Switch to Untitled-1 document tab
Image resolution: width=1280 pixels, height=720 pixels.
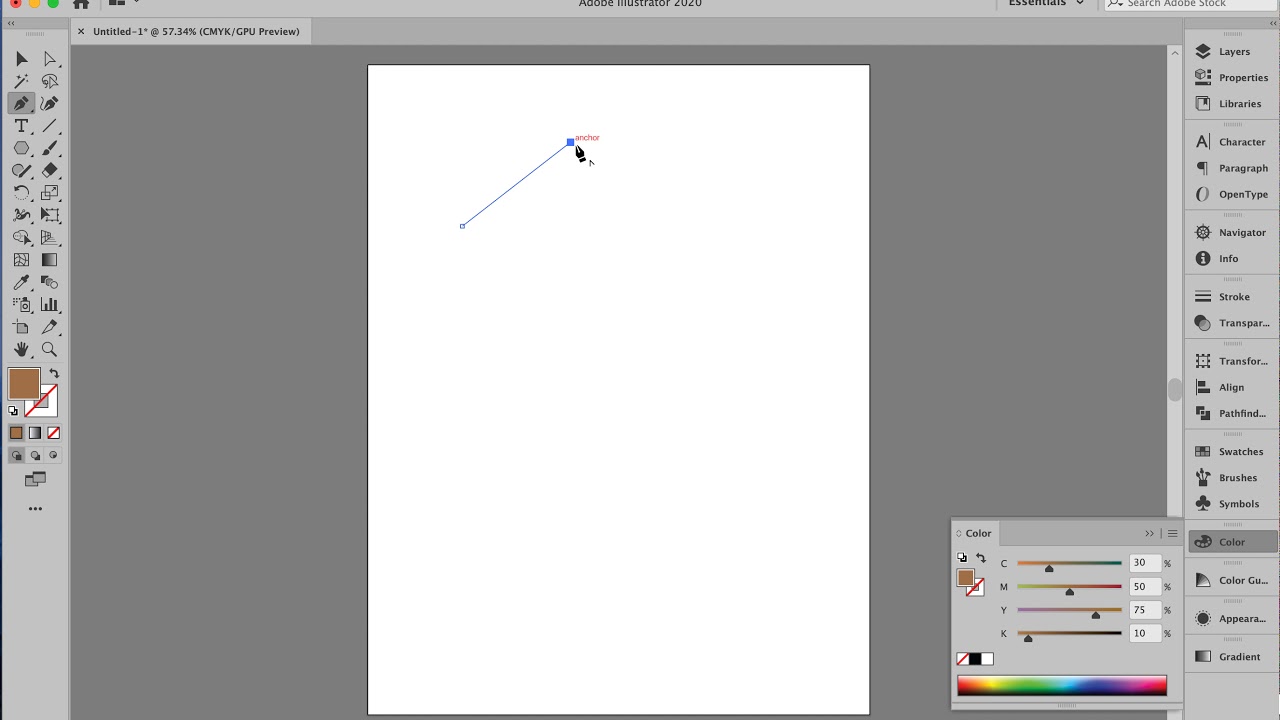click(x=196, y=31)
